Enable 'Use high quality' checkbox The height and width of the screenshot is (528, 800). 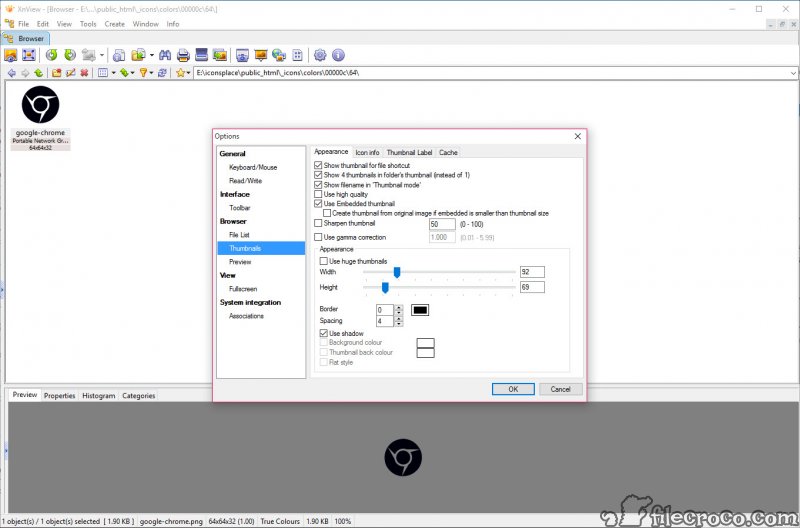click(318, 194)
